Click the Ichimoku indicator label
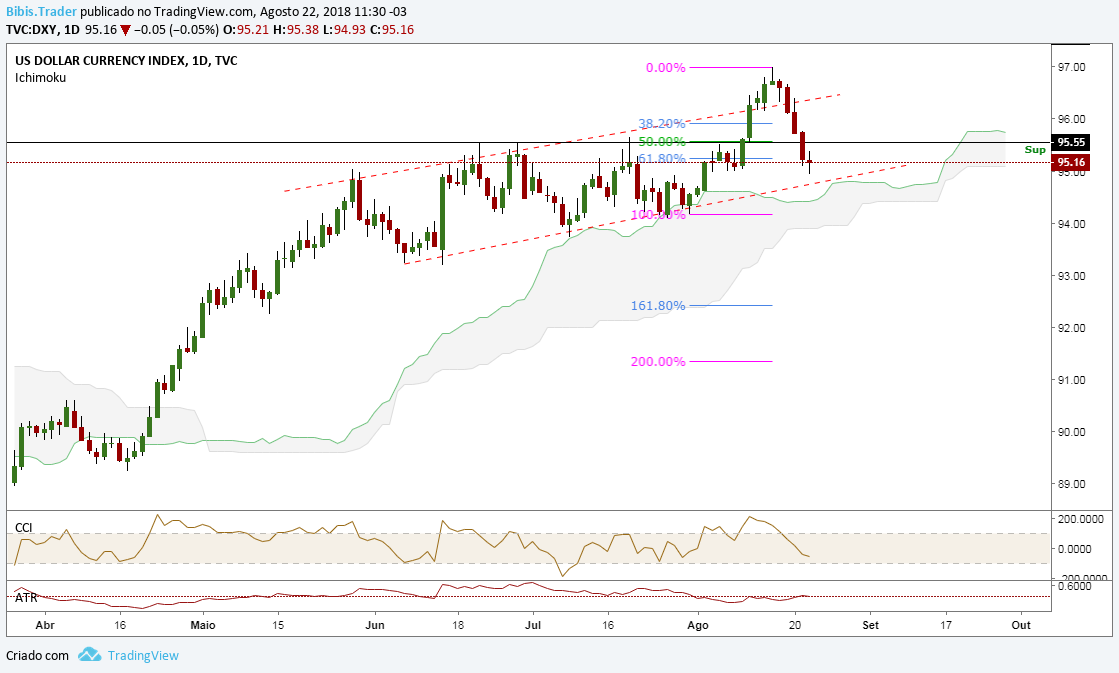Image resolution: width=1119 pixels, height=673 pixels. coord(40,78)
